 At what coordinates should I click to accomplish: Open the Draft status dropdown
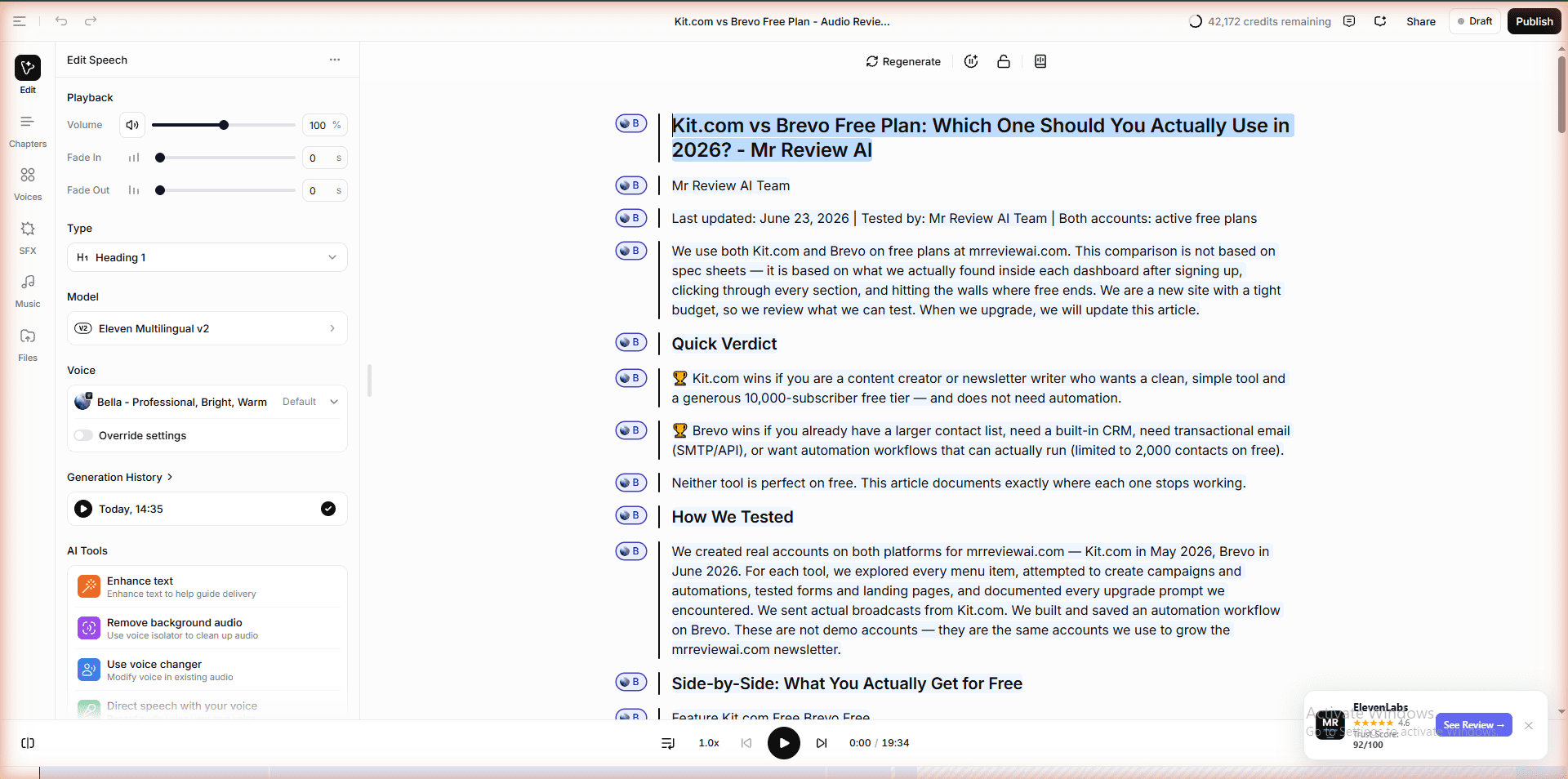pyautogui.click(x=1475, y=21)
